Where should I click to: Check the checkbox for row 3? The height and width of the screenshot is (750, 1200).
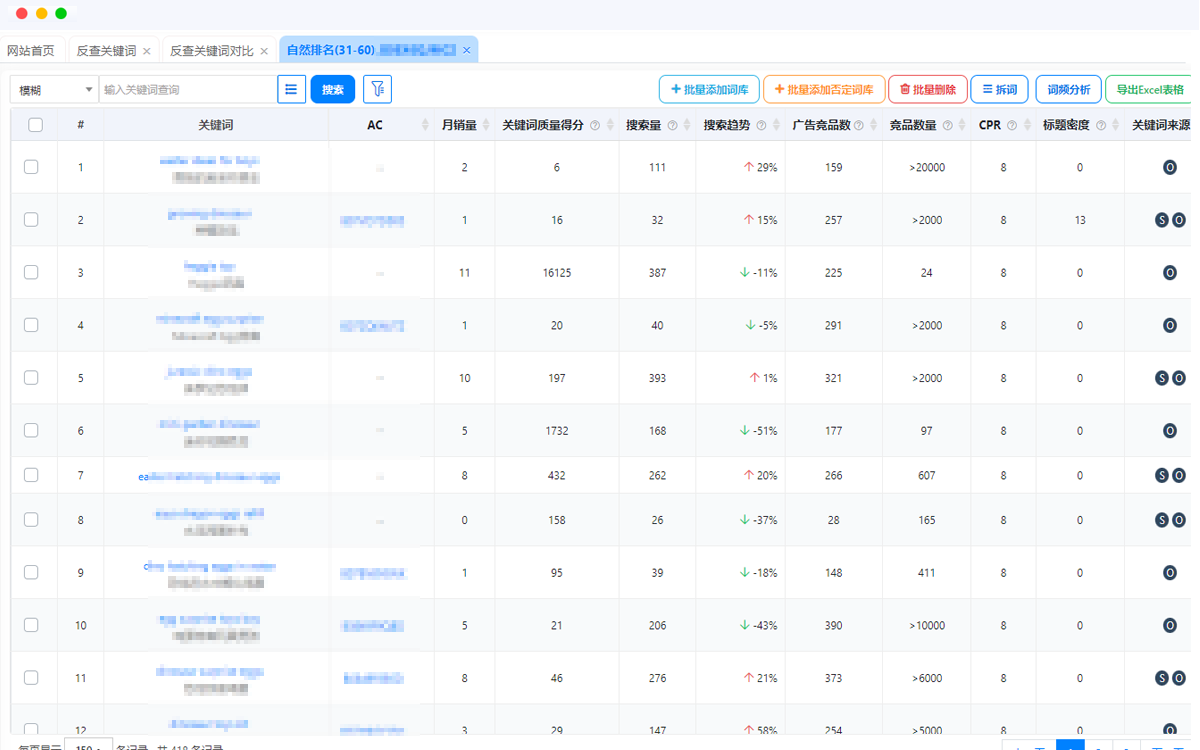pyautogui.click(x=32, y=272)
